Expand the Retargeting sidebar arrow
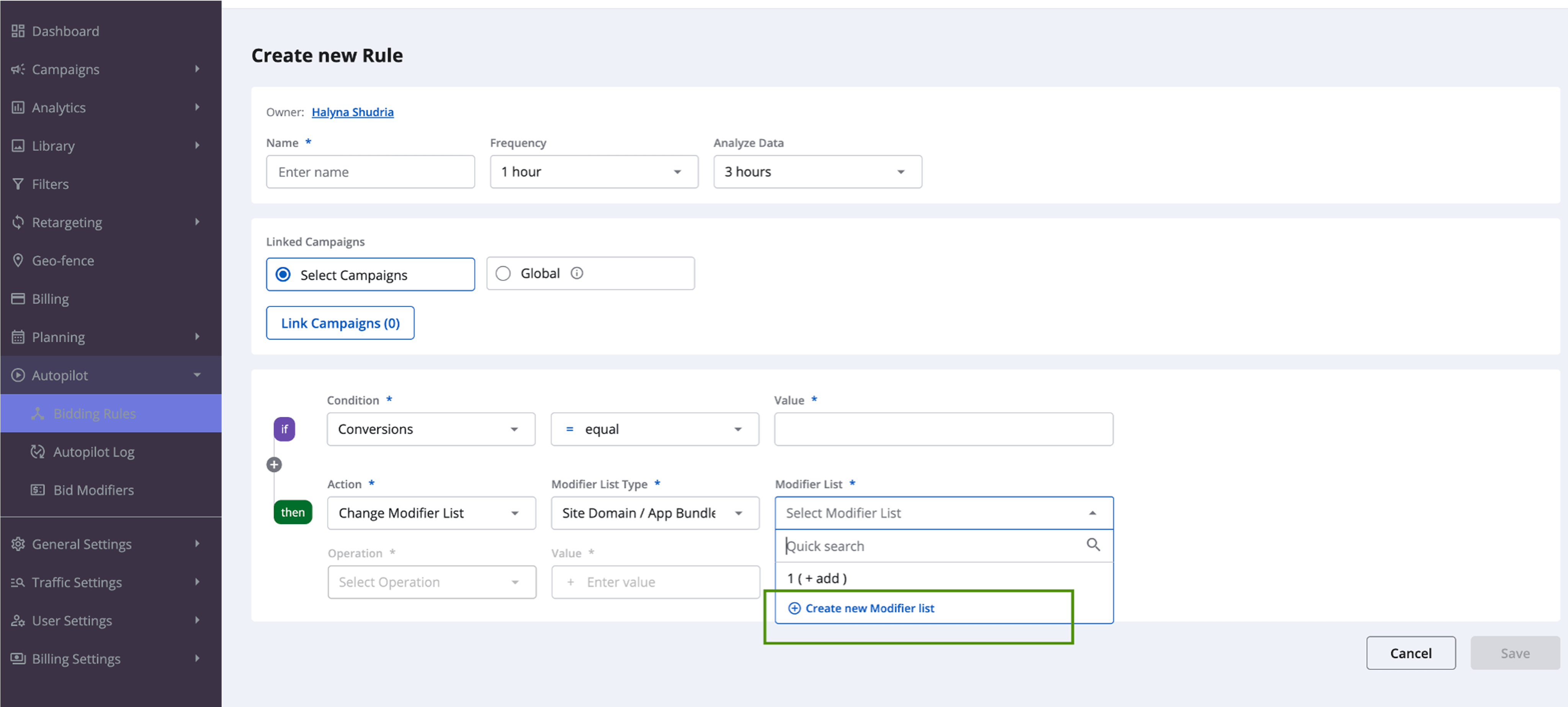Viewport: 1568px width, 707px height. point(197,222)
